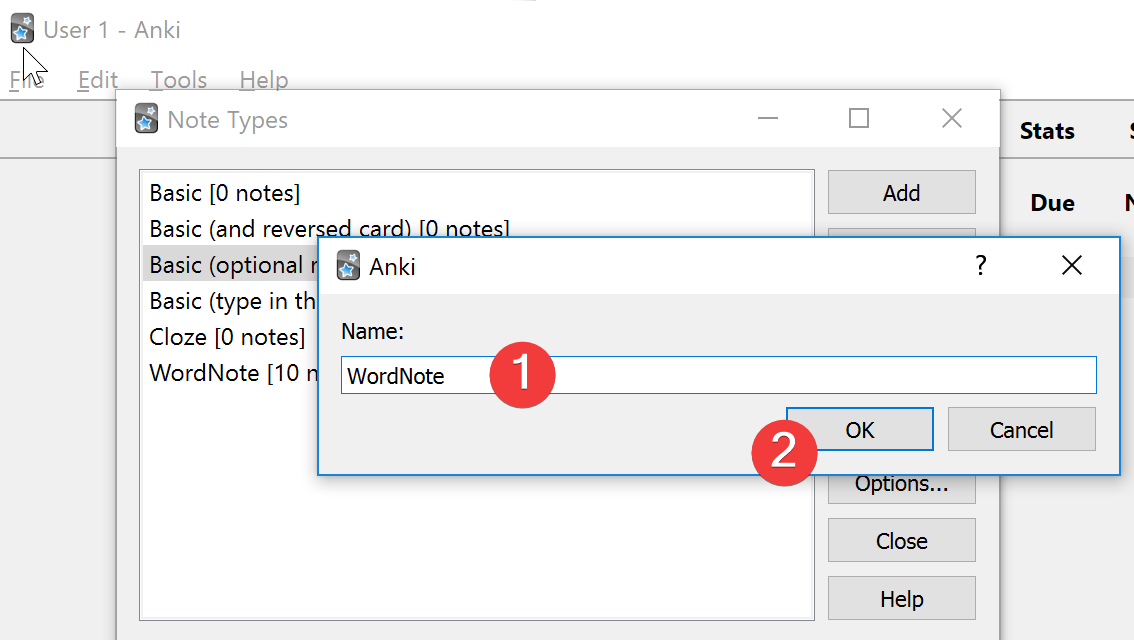The image size is (1134, 640).
Task: Click Add in Note Types window
Action: 901,192
